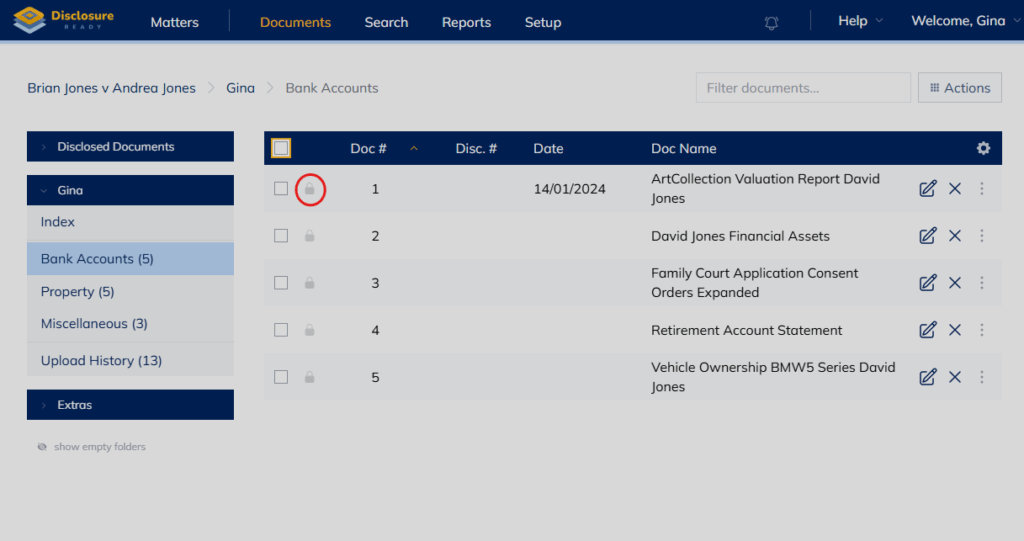Check the box for David Jones Financial Assets

tap(281, 236)
